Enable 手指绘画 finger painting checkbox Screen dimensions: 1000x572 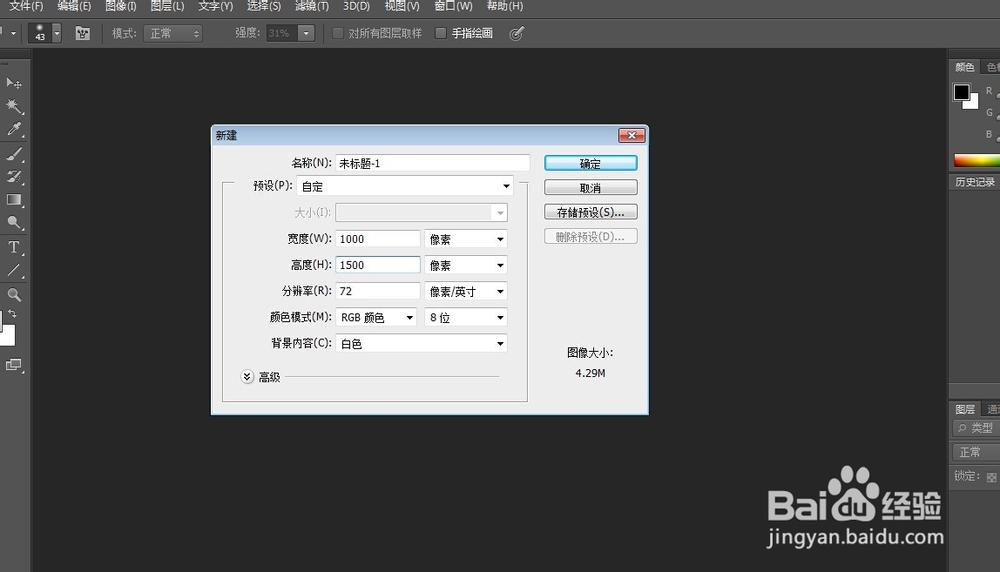click(440, 33)
